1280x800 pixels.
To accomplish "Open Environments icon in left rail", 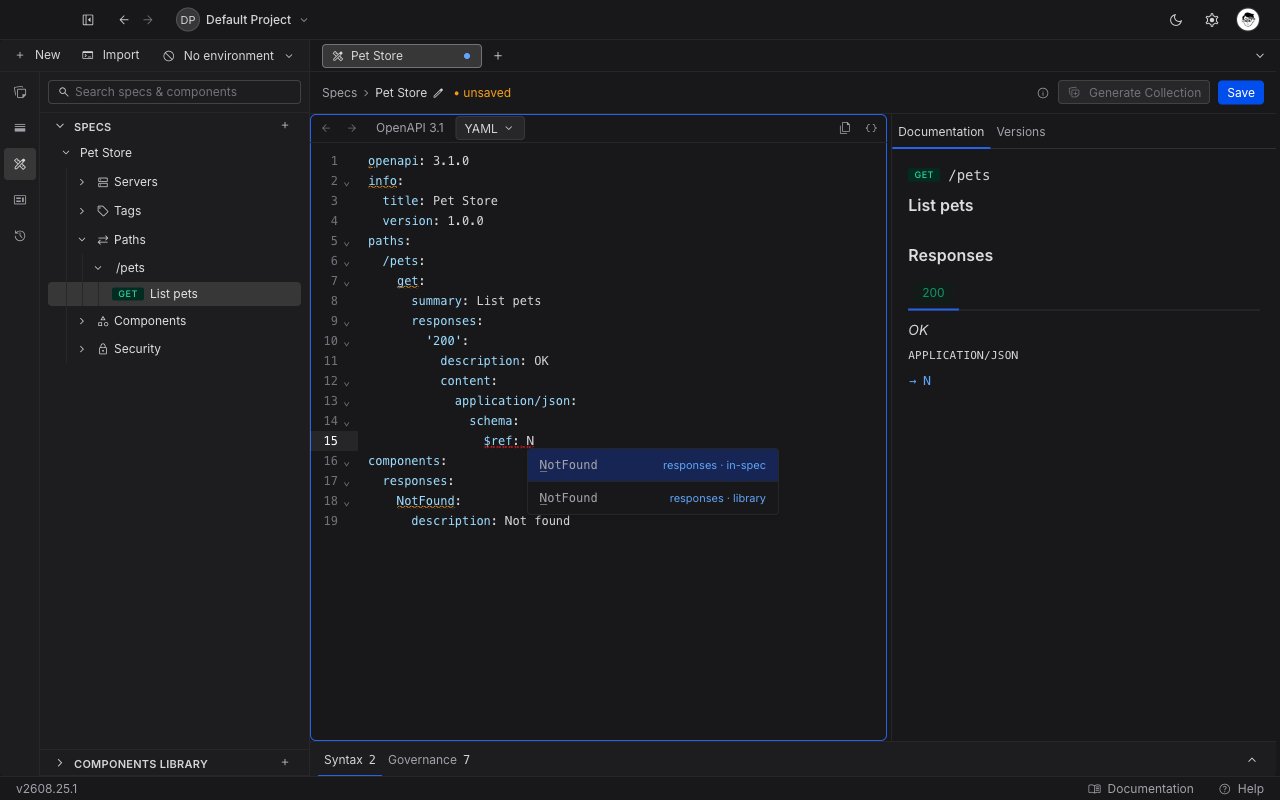I will point(20,128).
